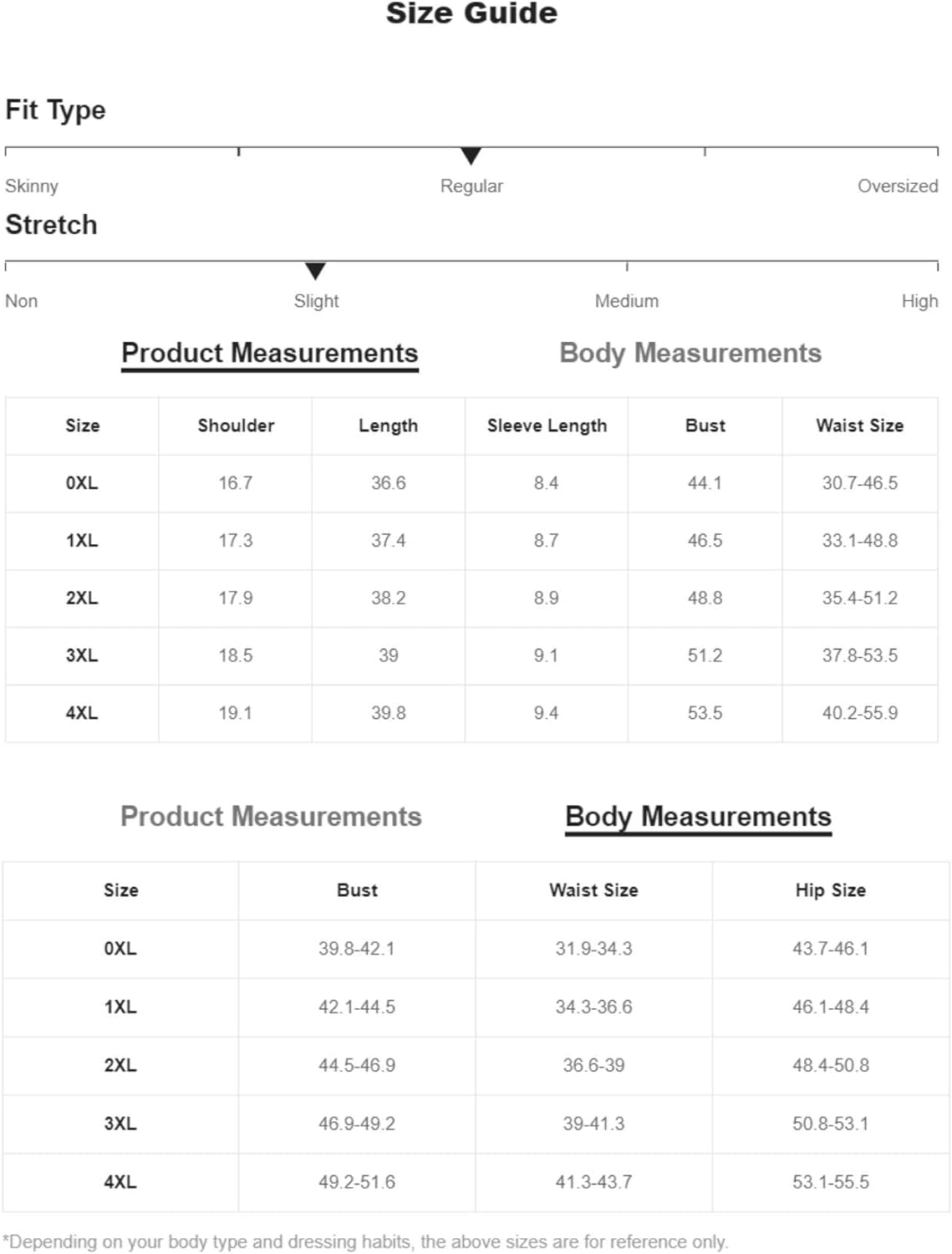The image size is (952, 1254).
Task: Choose the Medium stretch label
Action: (626, 301)
